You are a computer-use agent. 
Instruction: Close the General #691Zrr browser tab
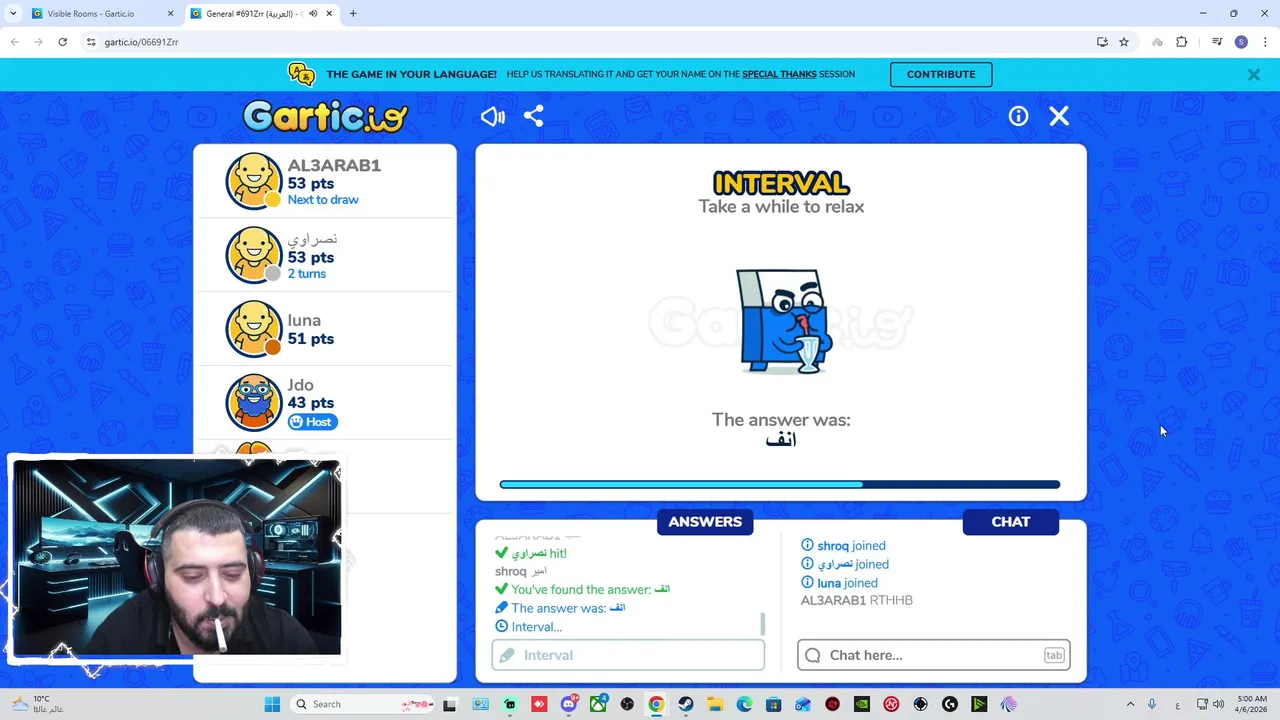point(329,14)
